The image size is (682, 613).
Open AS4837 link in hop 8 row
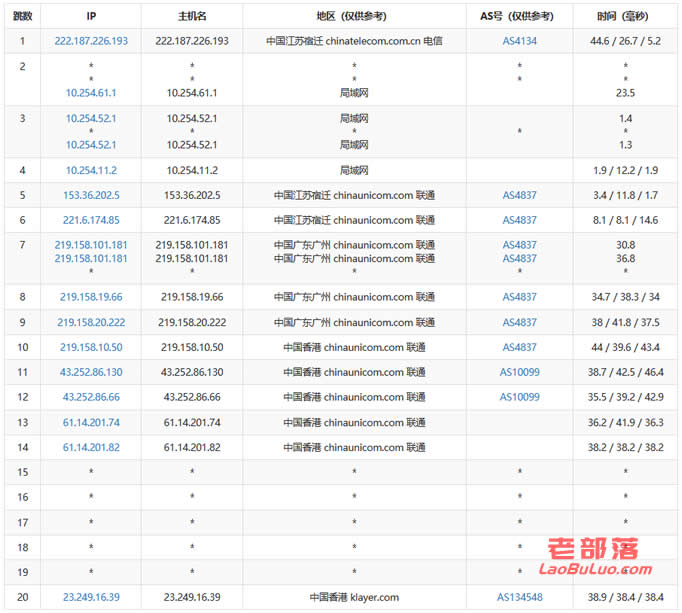(519, 297)
